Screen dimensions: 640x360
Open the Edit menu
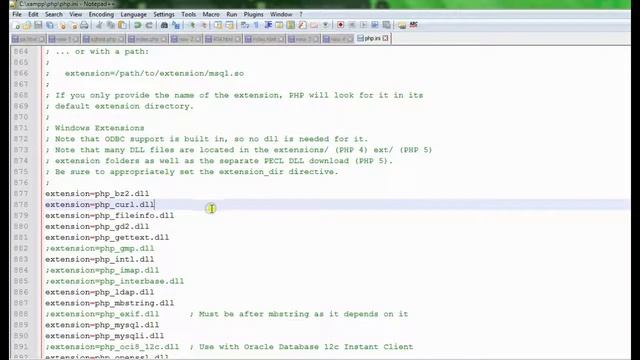[33, 14]
